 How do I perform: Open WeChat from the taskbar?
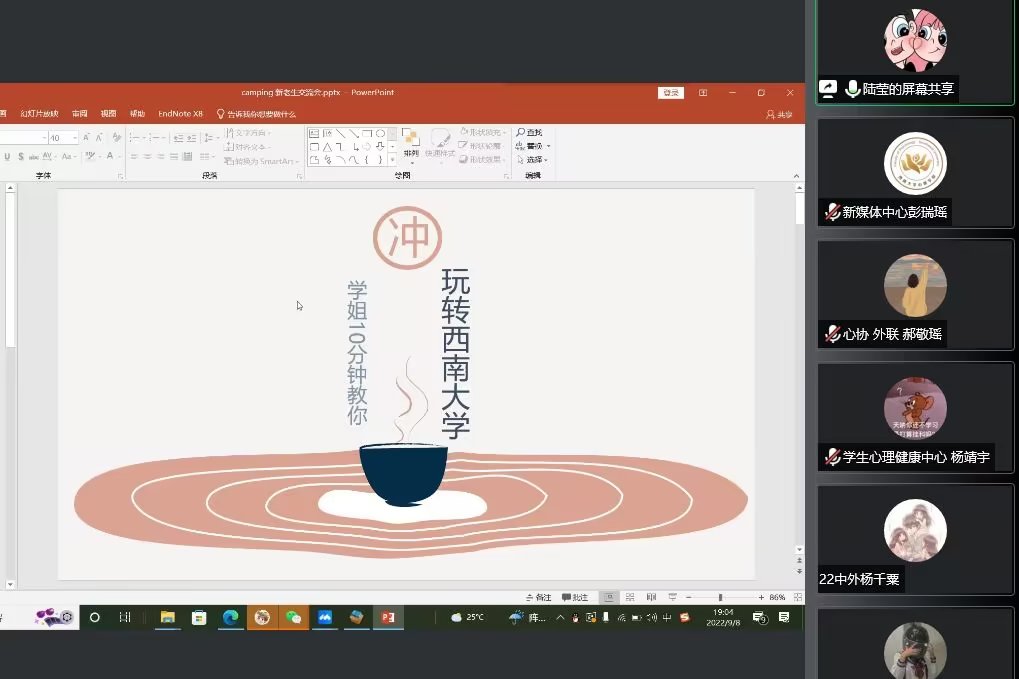(293, 617)
